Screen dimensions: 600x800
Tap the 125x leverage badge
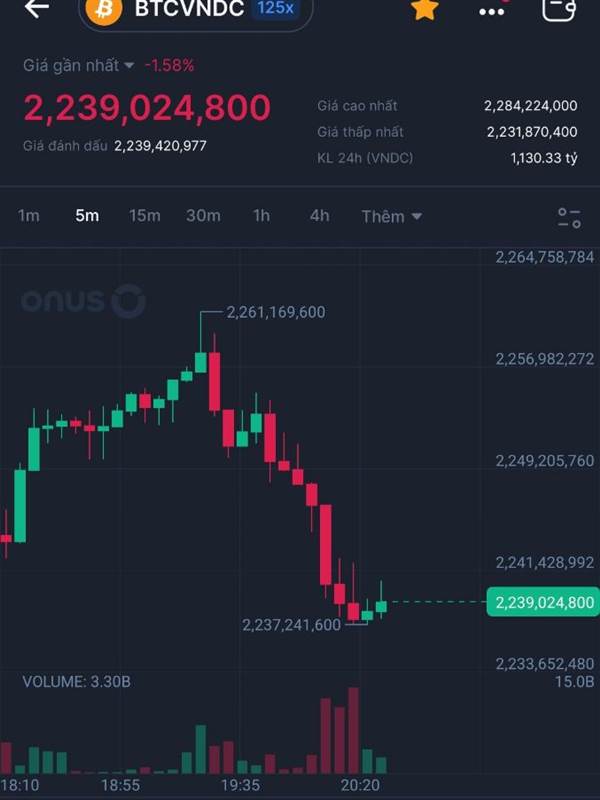click(274, 8)
